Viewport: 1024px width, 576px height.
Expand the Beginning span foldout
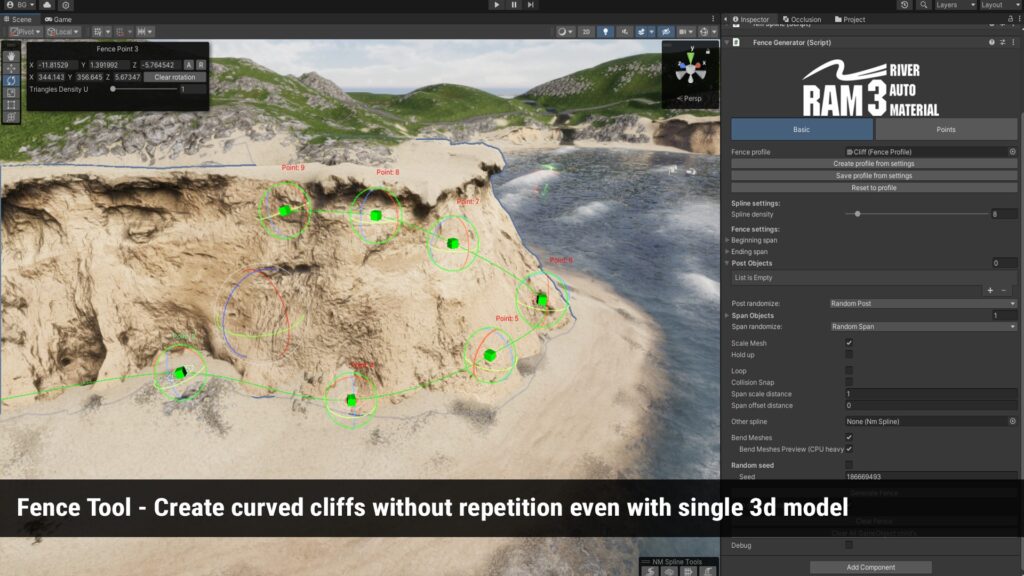(727, 240)
